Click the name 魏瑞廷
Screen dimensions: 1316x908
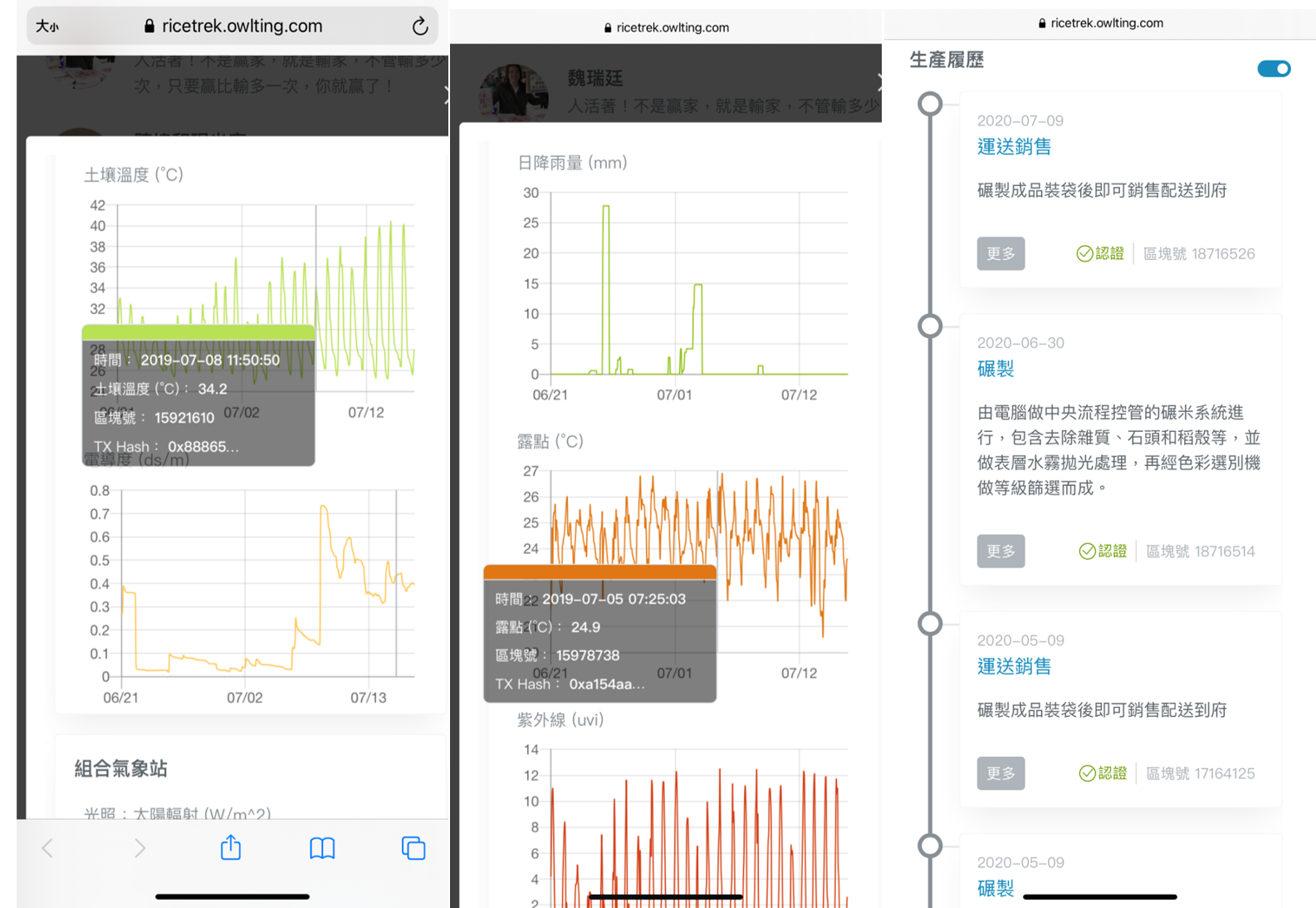[594, 78]
